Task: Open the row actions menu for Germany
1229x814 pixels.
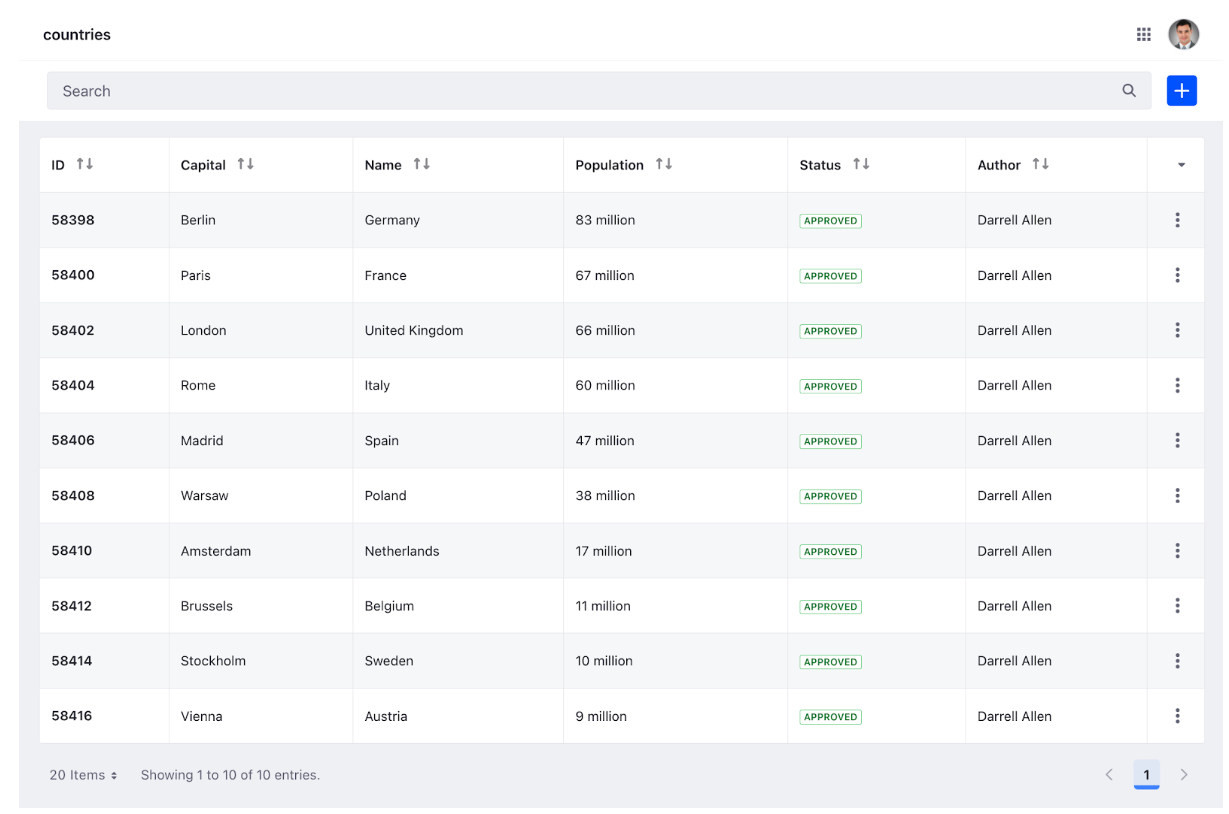Action: point(1177,220)
